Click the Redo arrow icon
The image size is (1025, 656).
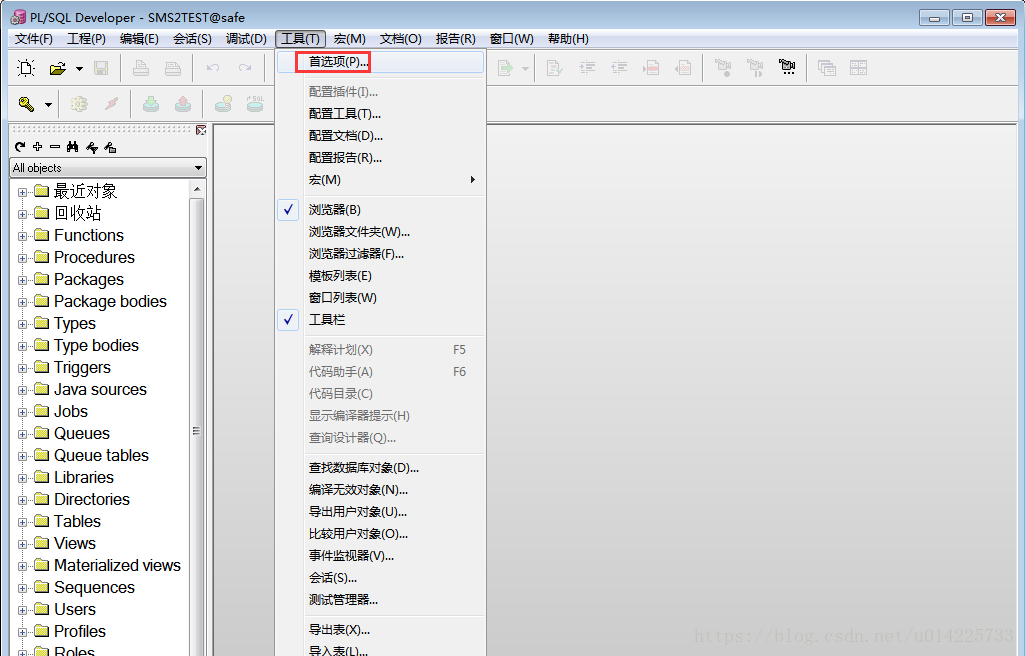click(x=244, y=68)
